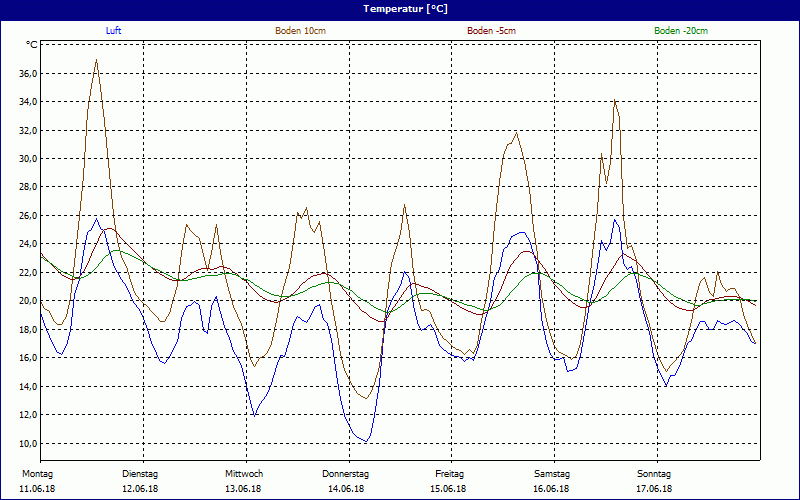The width and height of the screenshot is (800, 500).
Task: Click the 'Freitag' day label
Action: (x=449, y=474)
